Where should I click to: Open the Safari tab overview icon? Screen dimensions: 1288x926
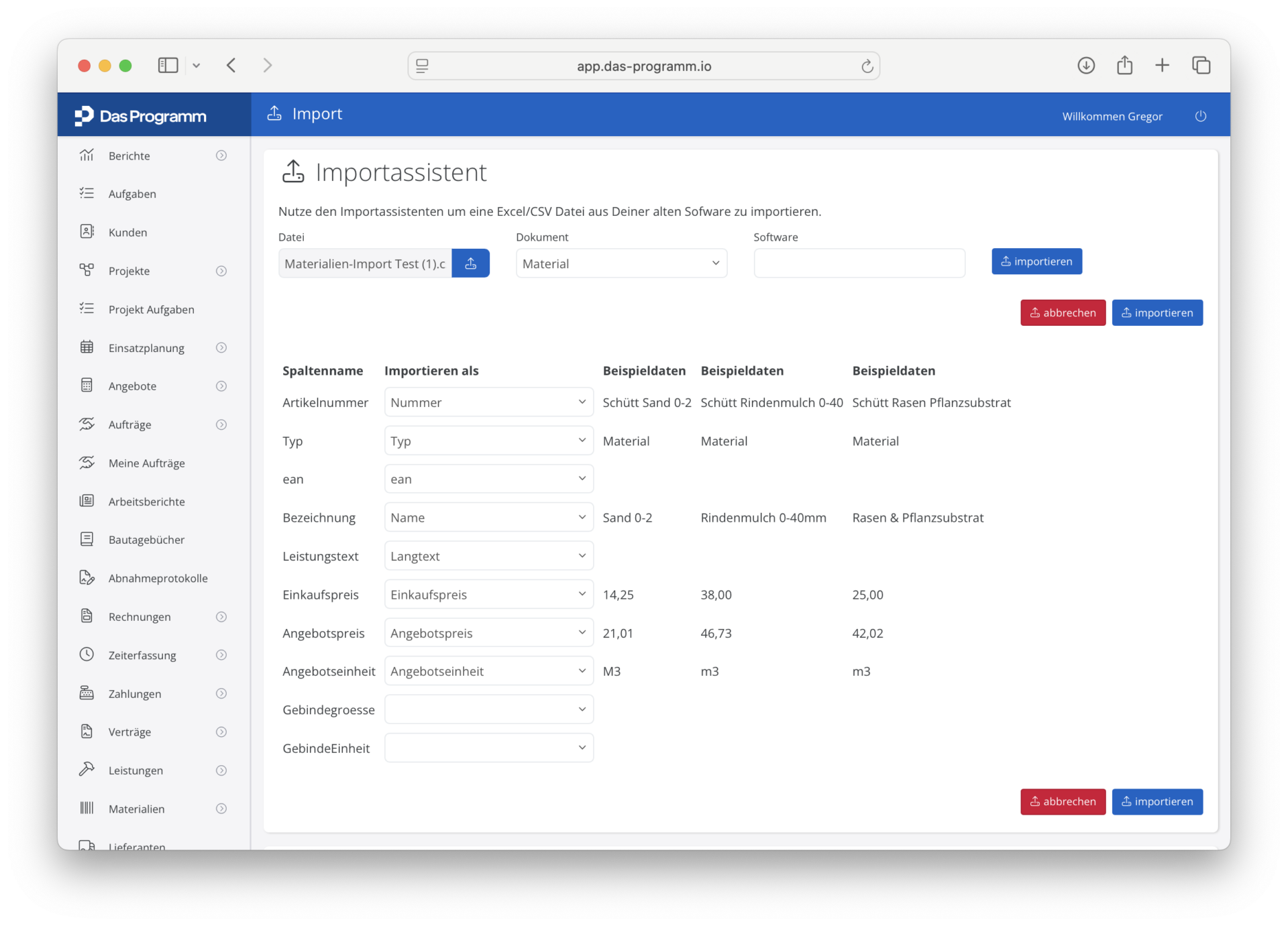click(1201, 65)
